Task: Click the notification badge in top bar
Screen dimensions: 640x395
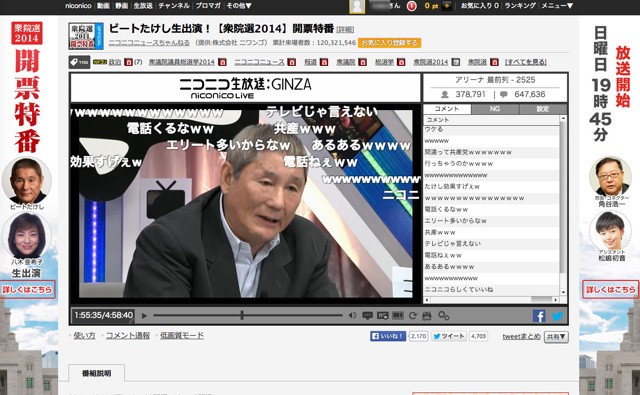Action: [411, 6]
